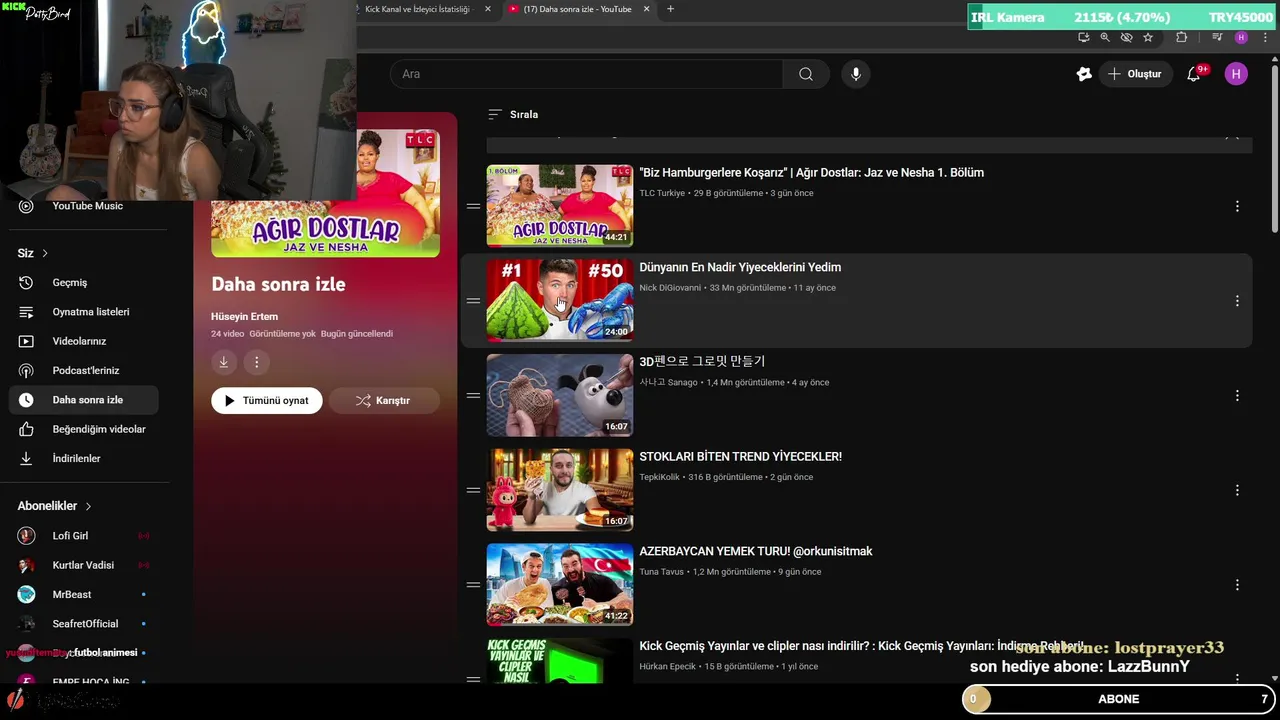
Task: Open Ağır Dostlar video thumbnail in list
Action: [x=560, y=205]
